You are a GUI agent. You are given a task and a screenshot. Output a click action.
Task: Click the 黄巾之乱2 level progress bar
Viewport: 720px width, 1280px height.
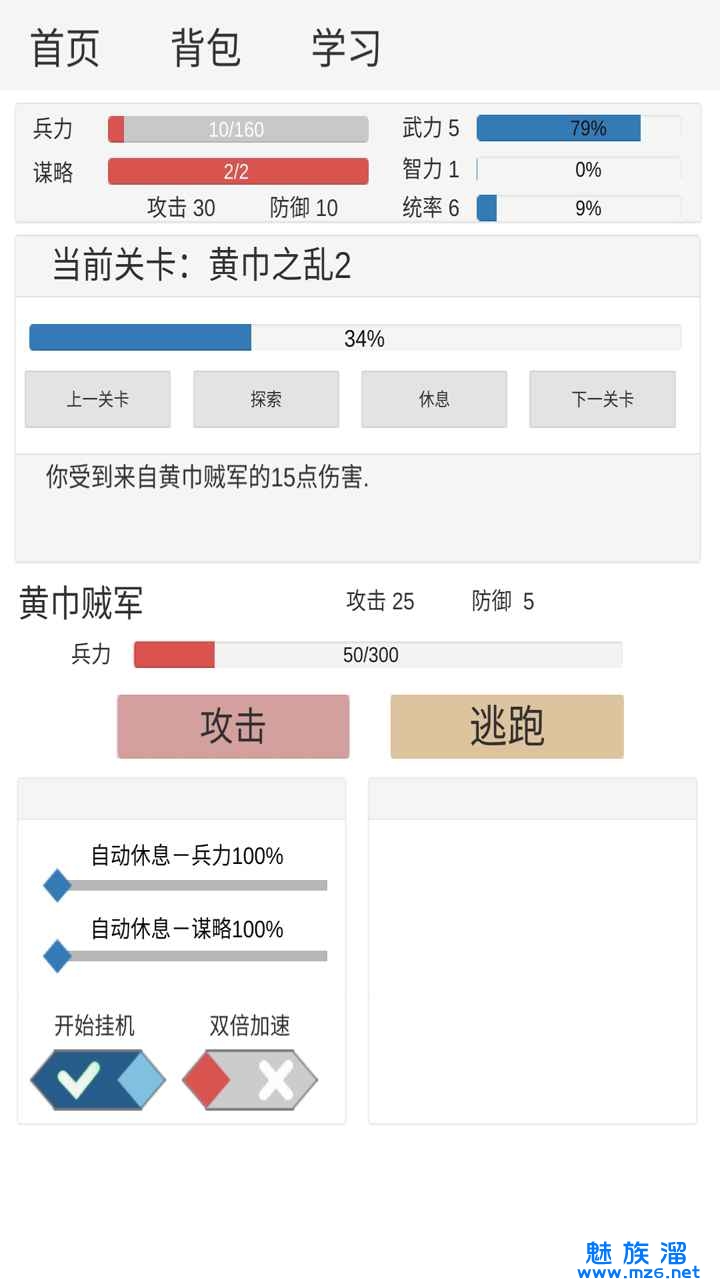[355, 338]
